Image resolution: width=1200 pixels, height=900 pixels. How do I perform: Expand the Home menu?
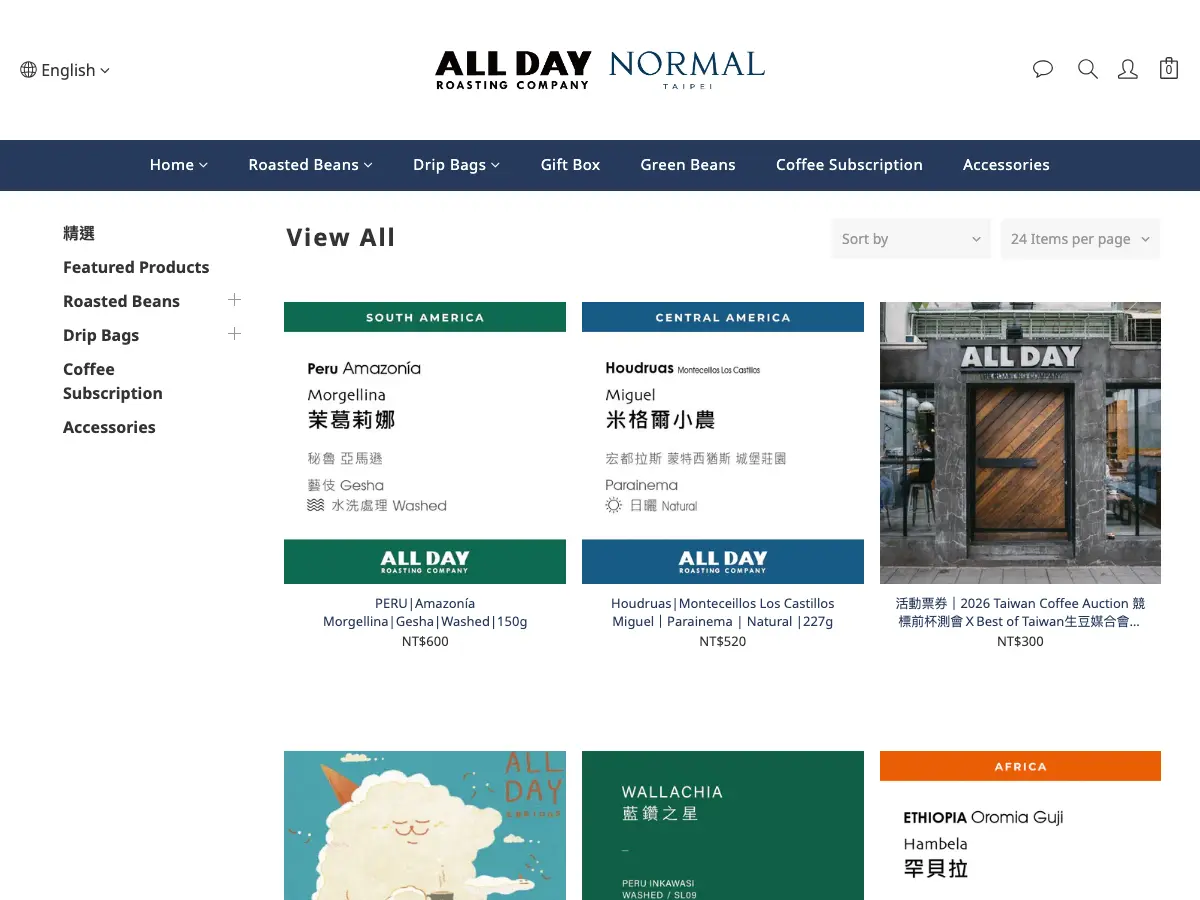point(179,165)
